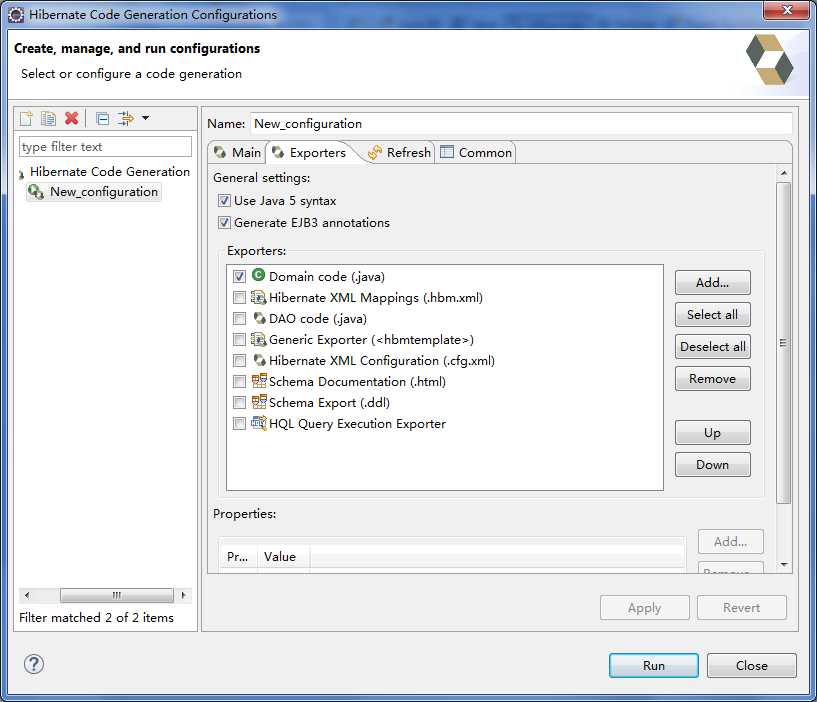817x702 pixels.
Task: Click the Collapse All toolbar icon
Action: pyautogui.click(x=103, y=119)
